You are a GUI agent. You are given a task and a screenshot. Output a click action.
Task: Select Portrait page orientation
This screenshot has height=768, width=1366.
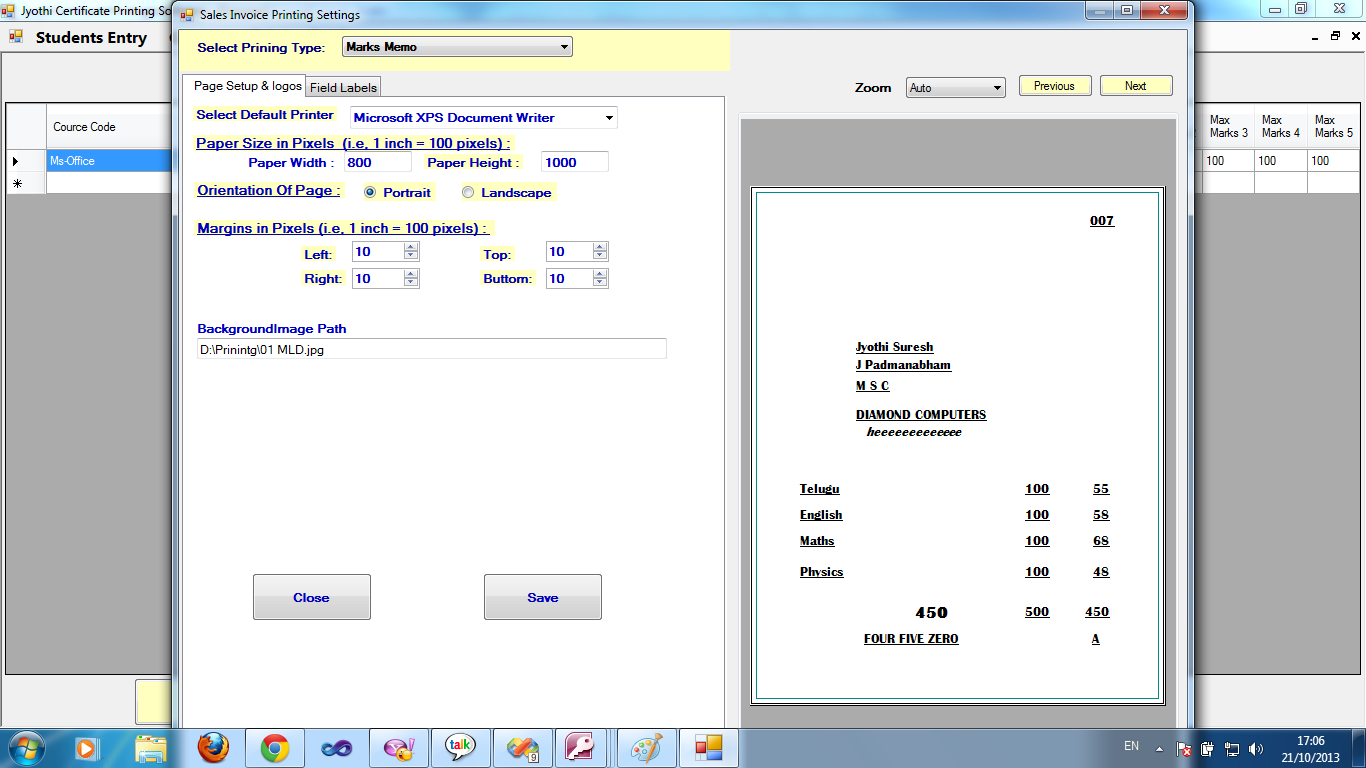click(x=371, y=192)
